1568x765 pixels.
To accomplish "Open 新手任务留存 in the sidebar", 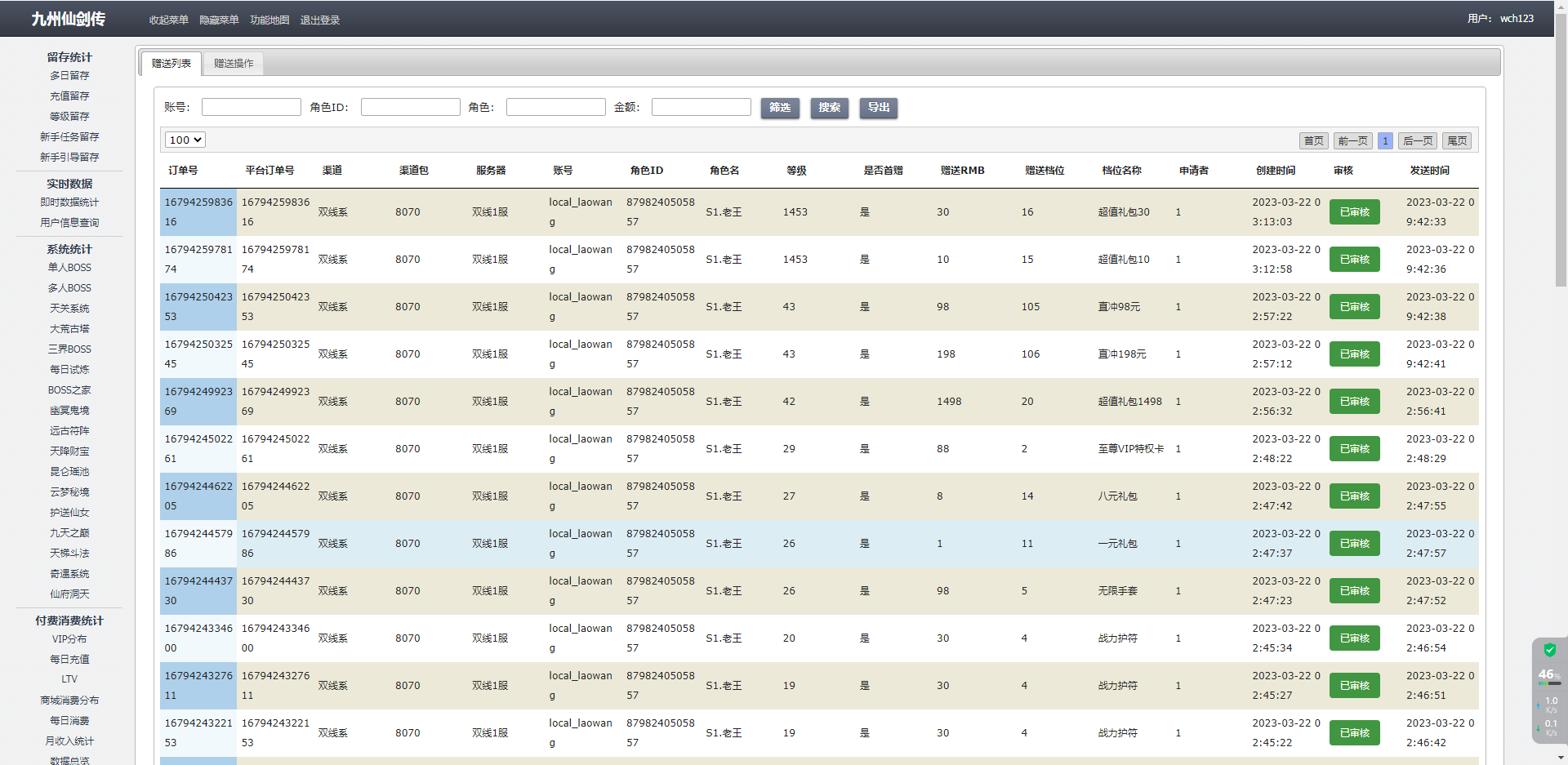I will coord(69,137).
